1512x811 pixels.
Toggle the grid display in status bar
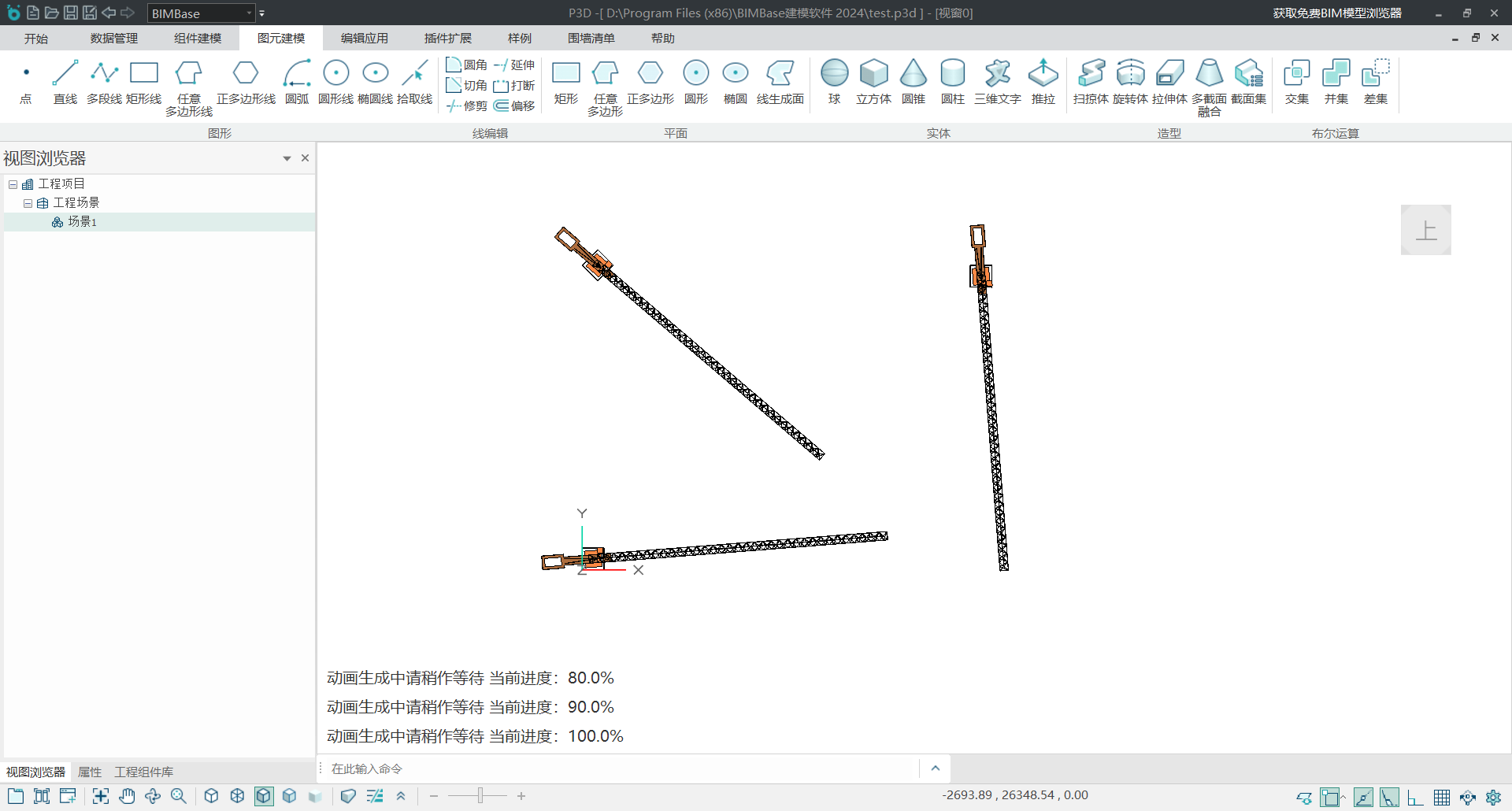[1442, 798]
